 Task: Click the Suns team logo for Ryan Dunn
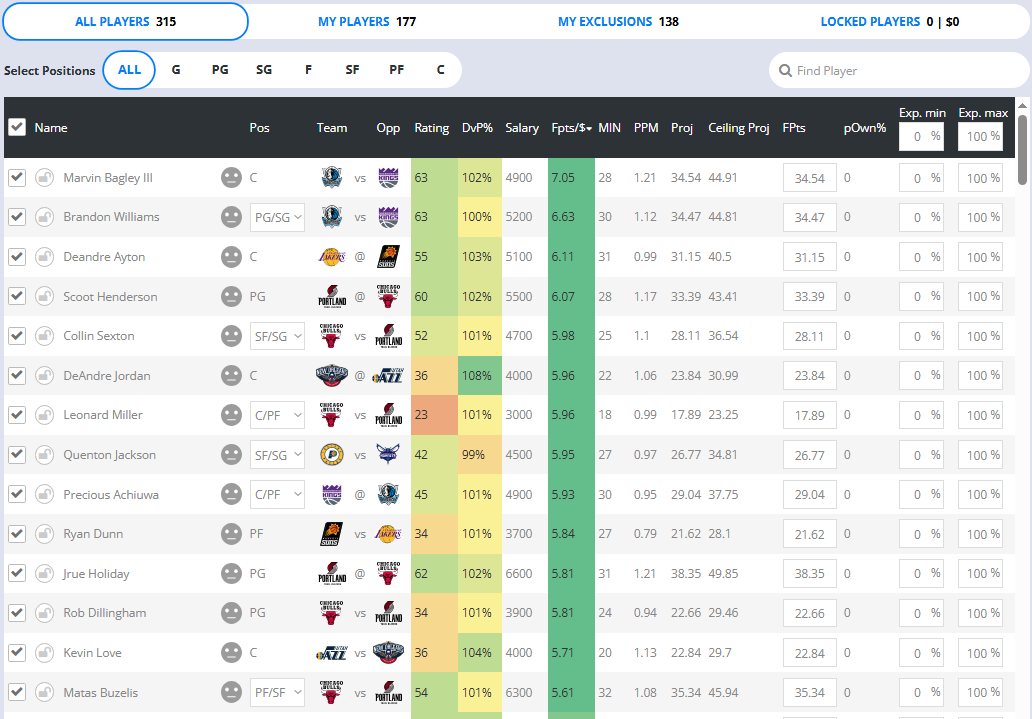tap(331, 534)
